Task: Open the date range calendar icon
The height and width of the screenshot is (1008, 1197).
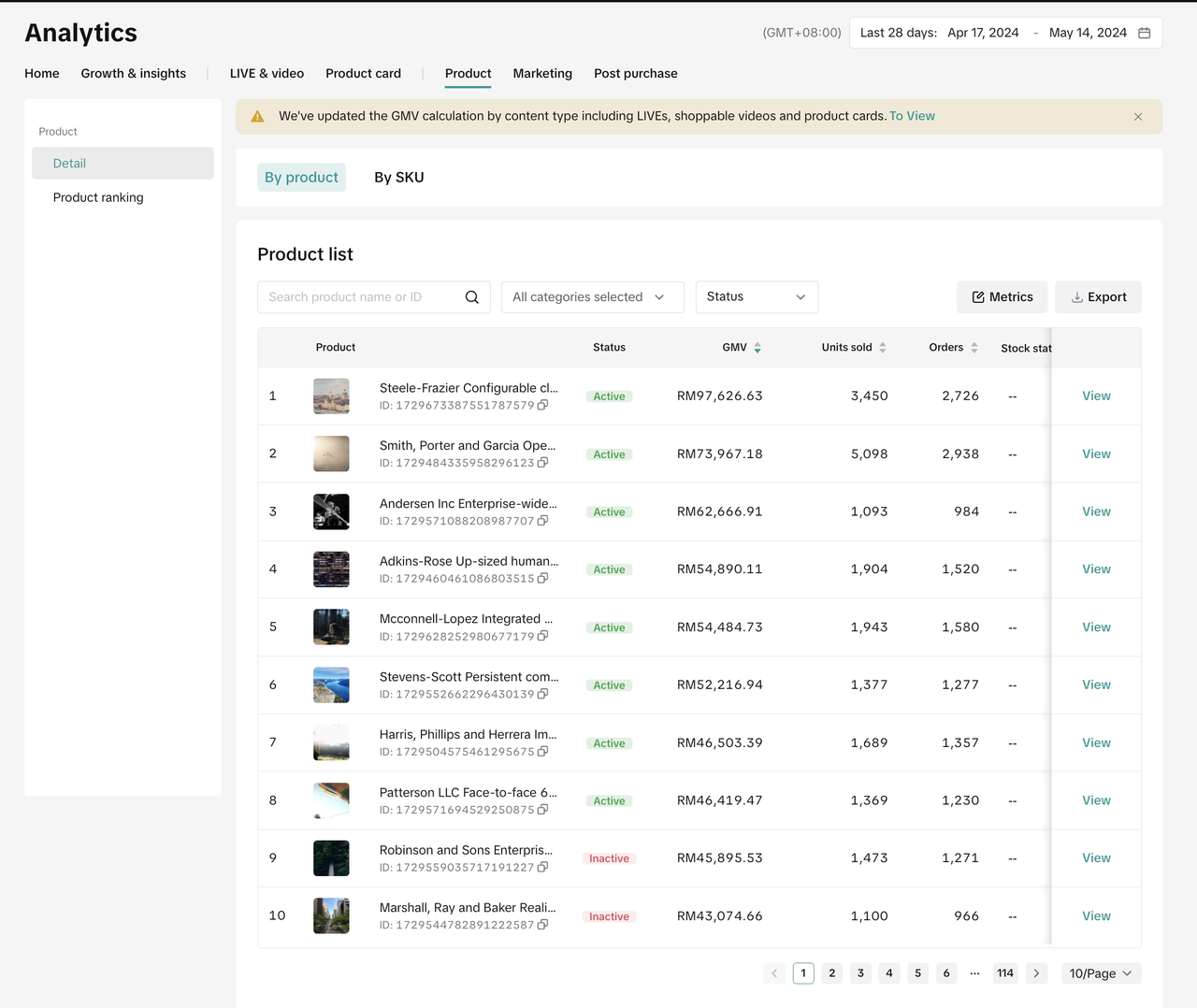Action: pos(1144,33)
